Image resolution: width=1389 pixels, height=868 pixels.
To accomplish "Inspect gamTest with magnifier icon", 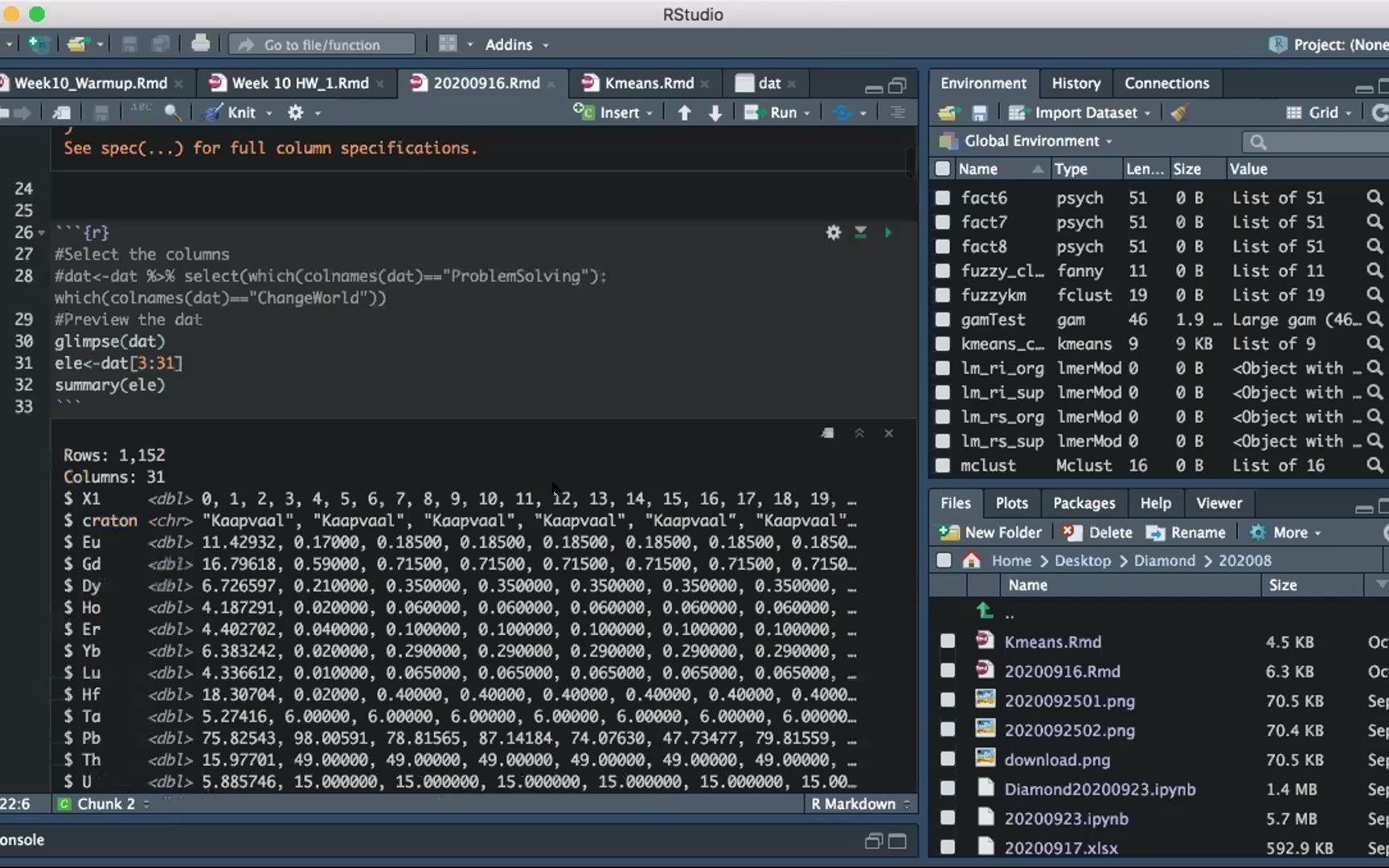I will [1375, 319].
